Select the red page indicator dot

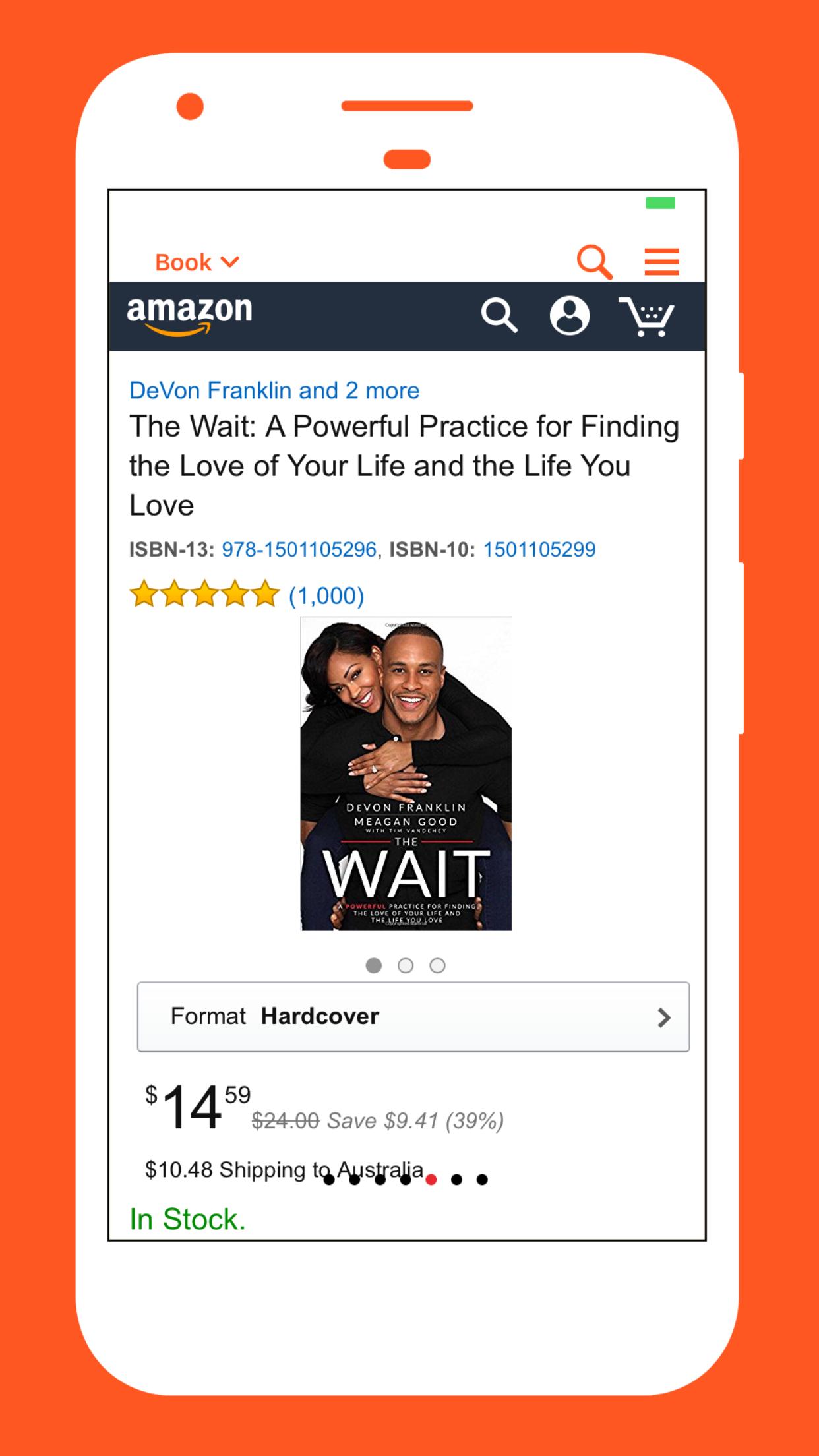pyautogui.click(x=431, y=1180)
